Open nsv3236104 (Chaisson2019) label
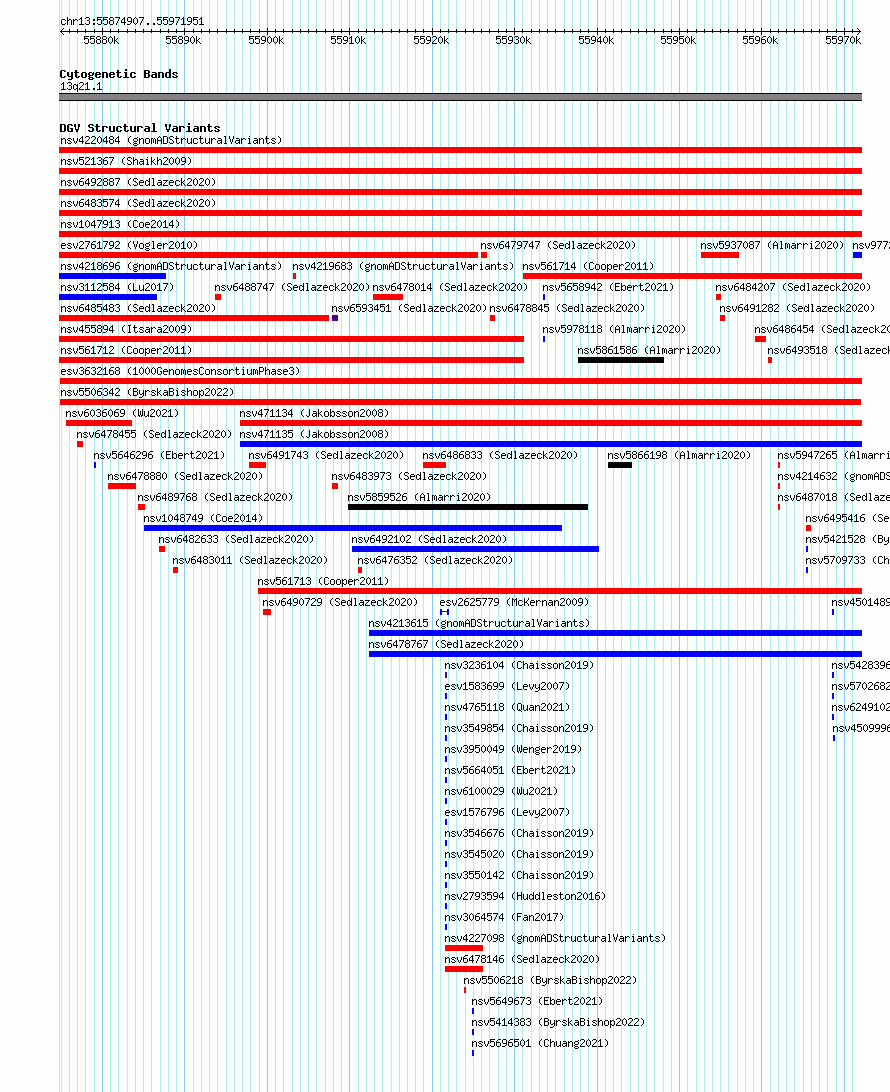890x1092 pixels. 520,665
